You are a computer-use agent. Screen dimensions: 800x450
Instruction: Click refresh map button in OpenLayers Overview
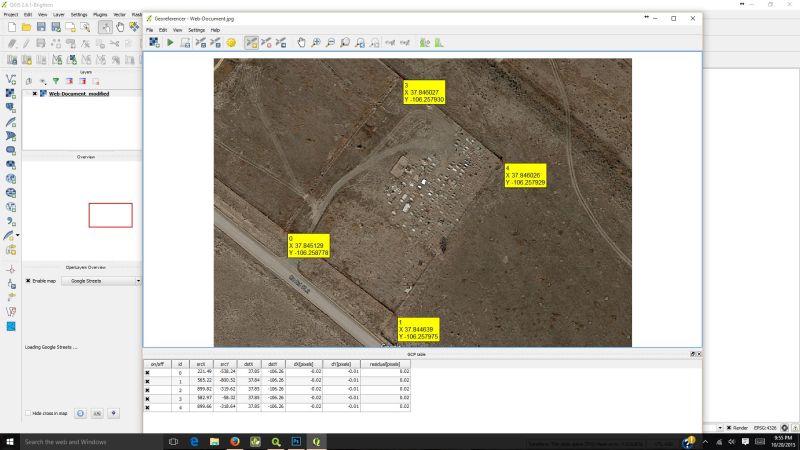click(x=80, y=413)
